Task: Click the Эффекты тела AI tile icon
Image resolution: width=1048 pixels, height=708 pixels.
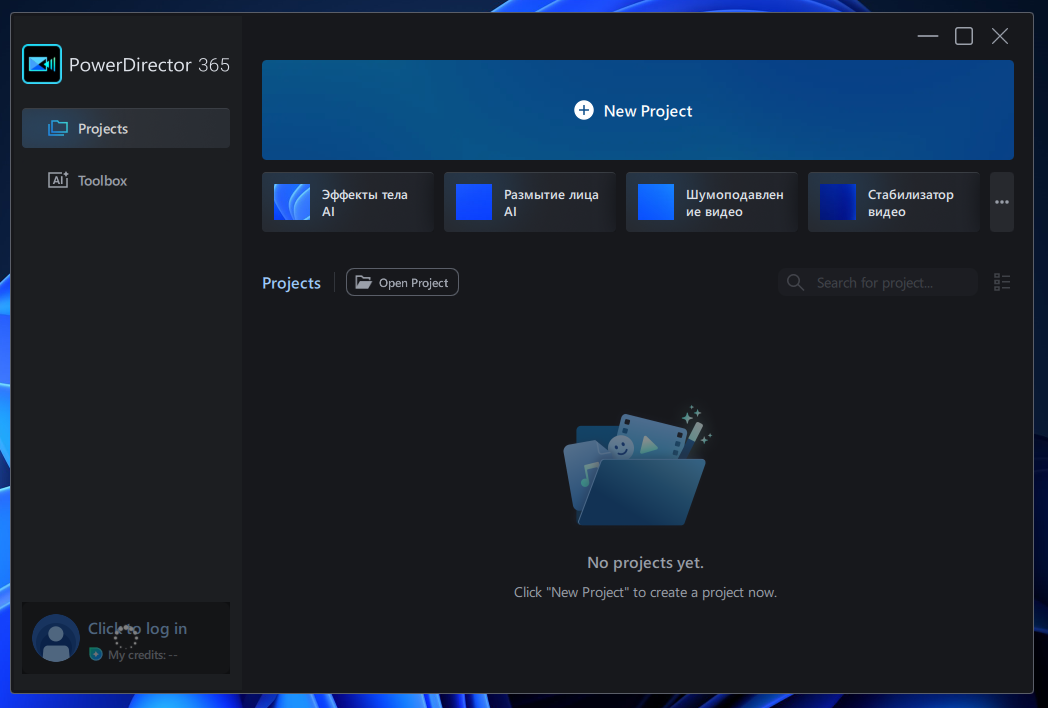Action: (x=292, y=202)
